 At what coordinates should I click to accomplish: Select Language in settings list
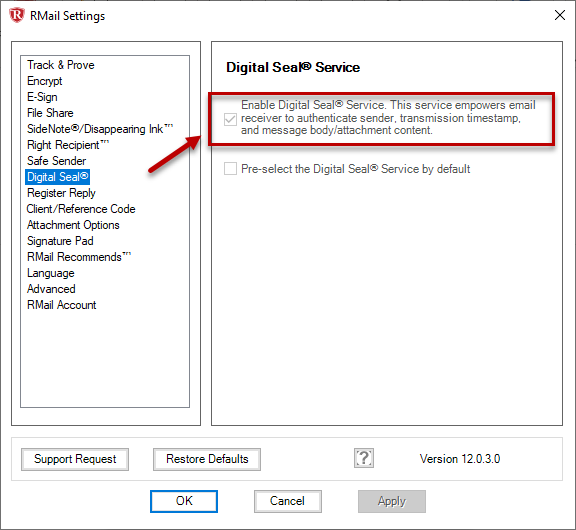point(51,273)
